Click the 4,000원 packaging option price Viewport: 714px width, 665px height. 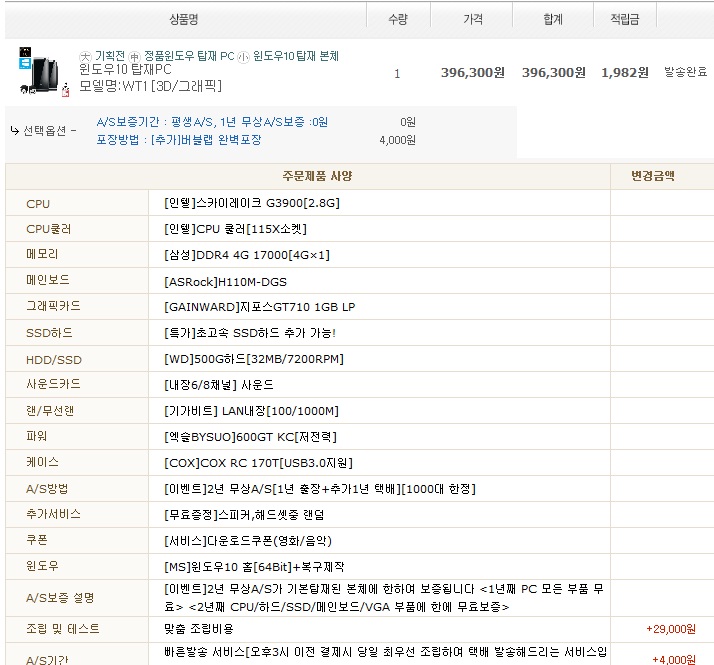click(397, 140)
